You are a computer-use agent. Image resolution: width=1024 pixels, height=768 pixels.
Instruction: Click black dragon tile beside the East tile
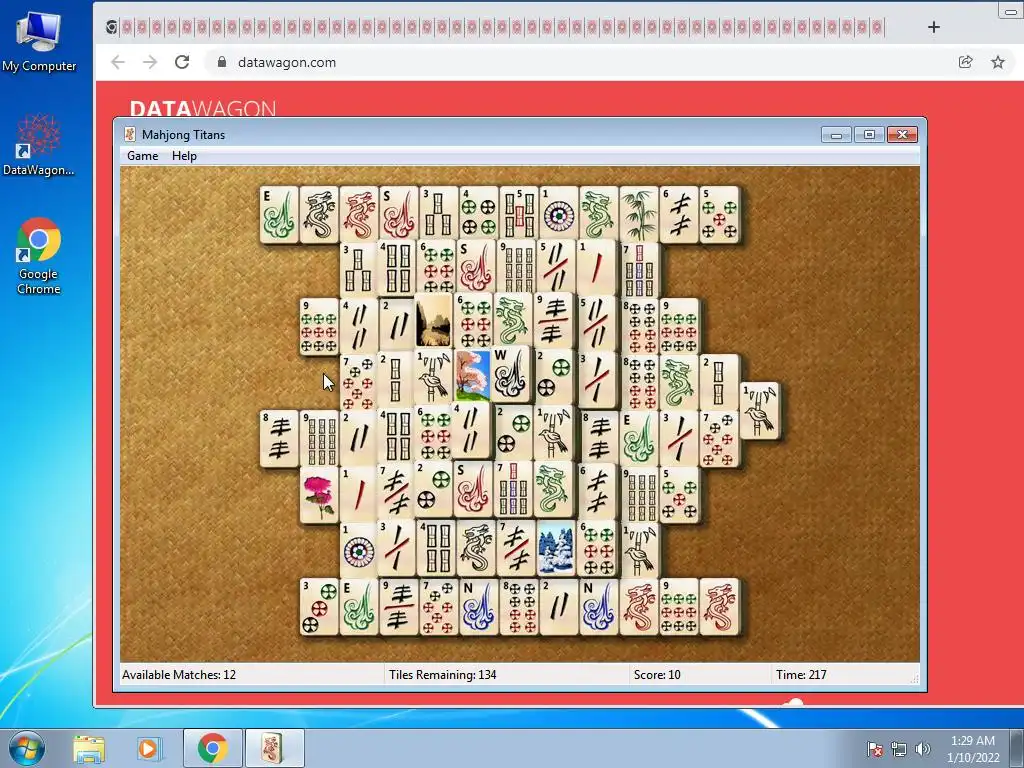click(x=319, y=214)
